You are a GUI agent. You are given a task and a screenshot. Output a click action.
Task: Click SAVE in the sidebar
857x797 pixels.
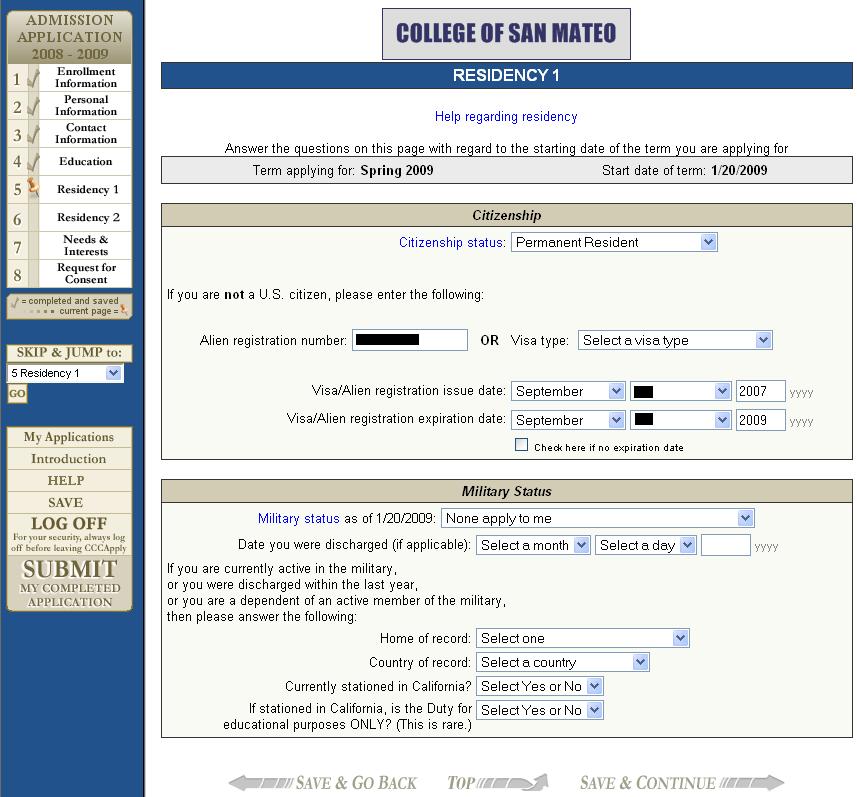pos(69,503)
